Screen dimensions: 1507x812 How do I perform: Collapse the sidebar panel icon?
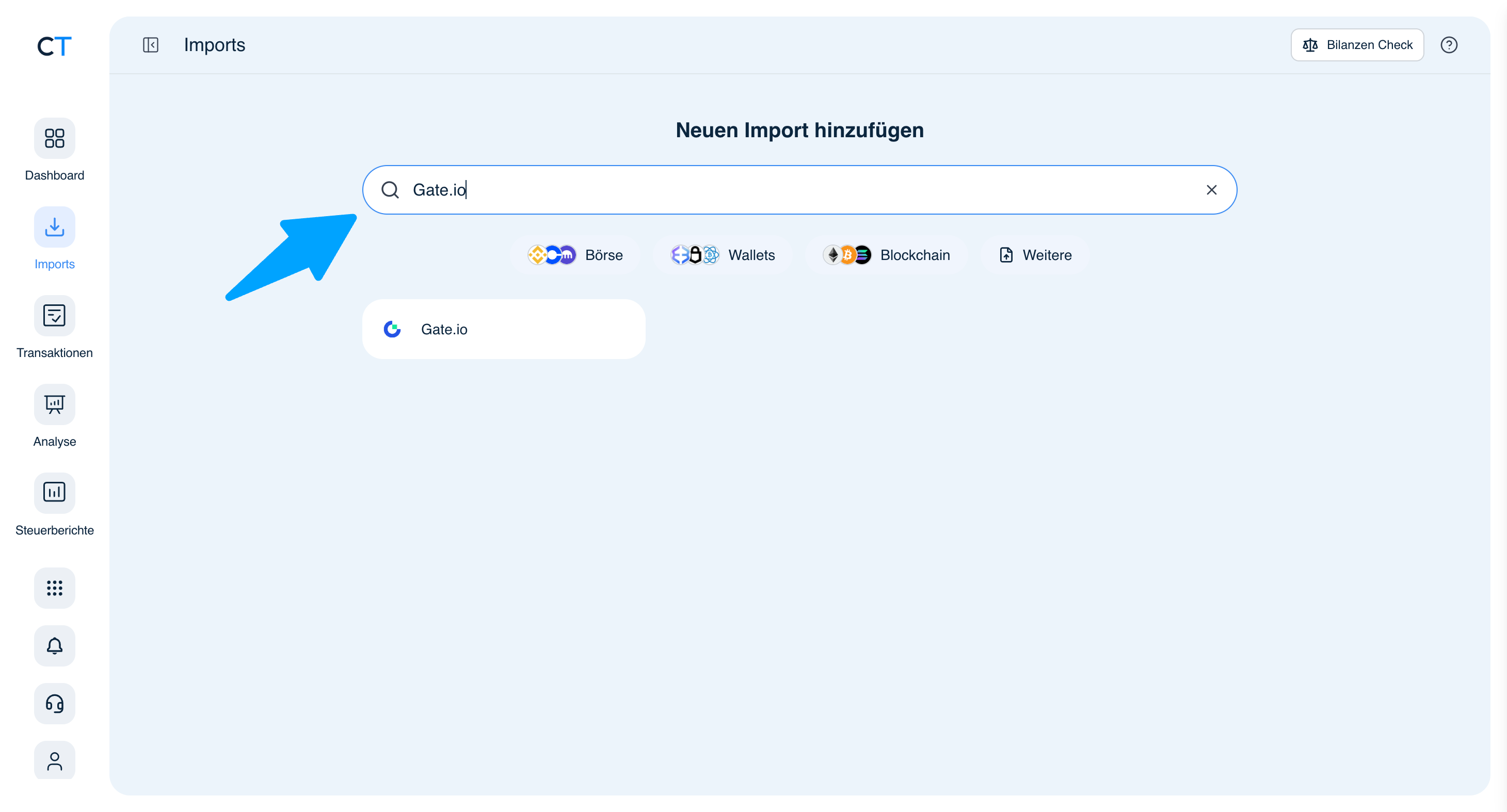[x=150, y=45]
